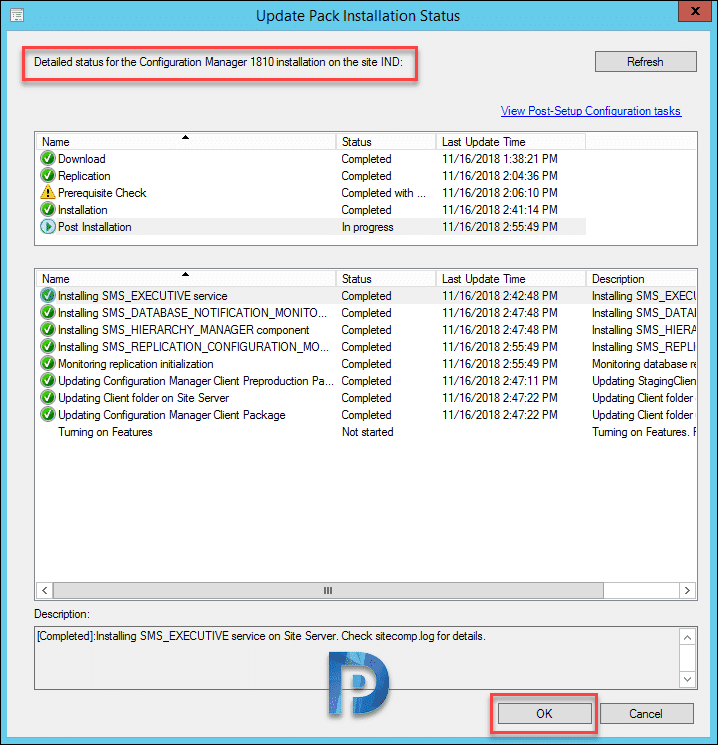The height and width of the screenshot is (745, 718).
Task: Click the green check icon beside Download
Action: (x=48, y=158)
